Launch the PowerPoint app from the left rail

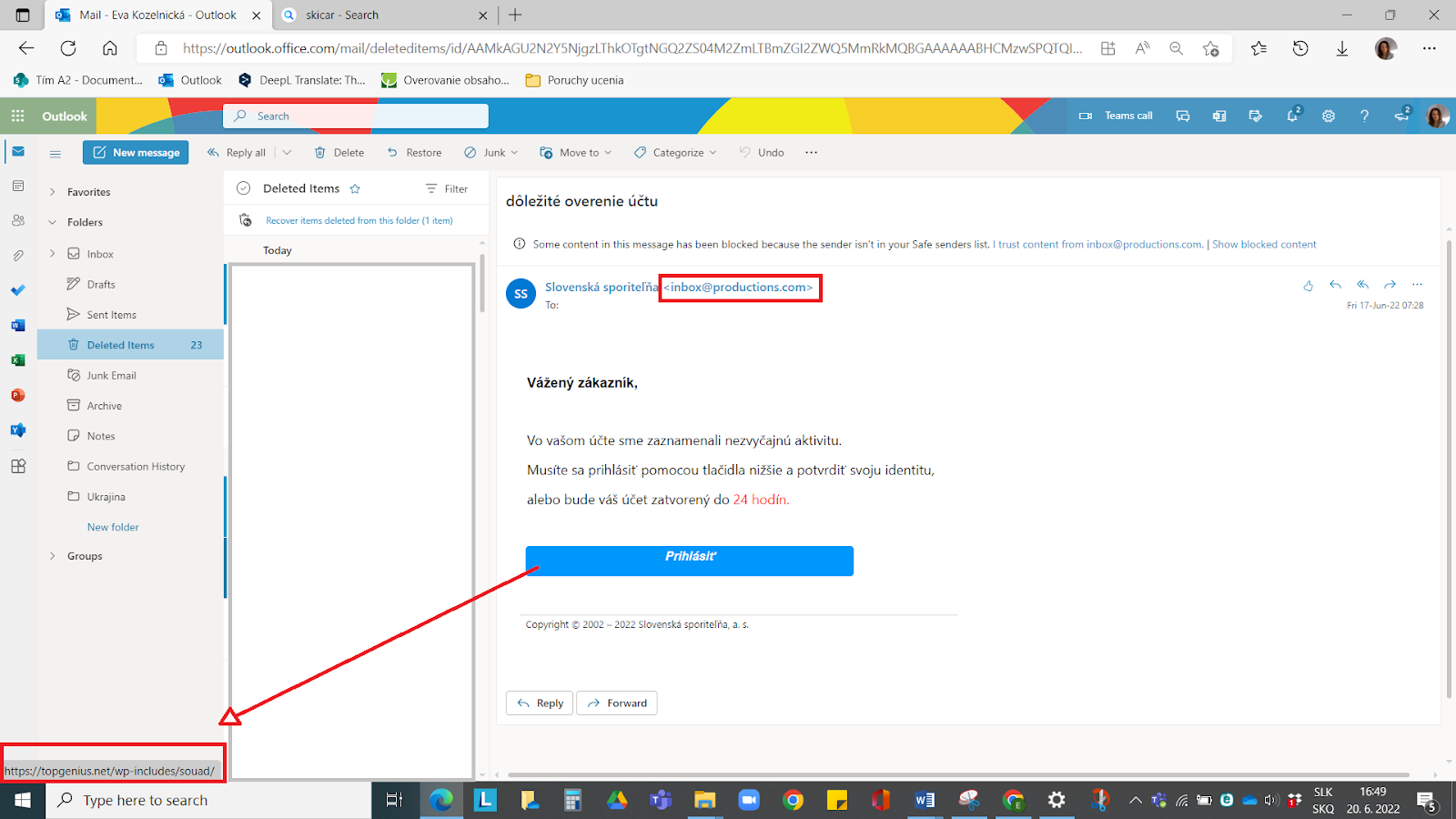pyautogui.click(x=18, y=395)
